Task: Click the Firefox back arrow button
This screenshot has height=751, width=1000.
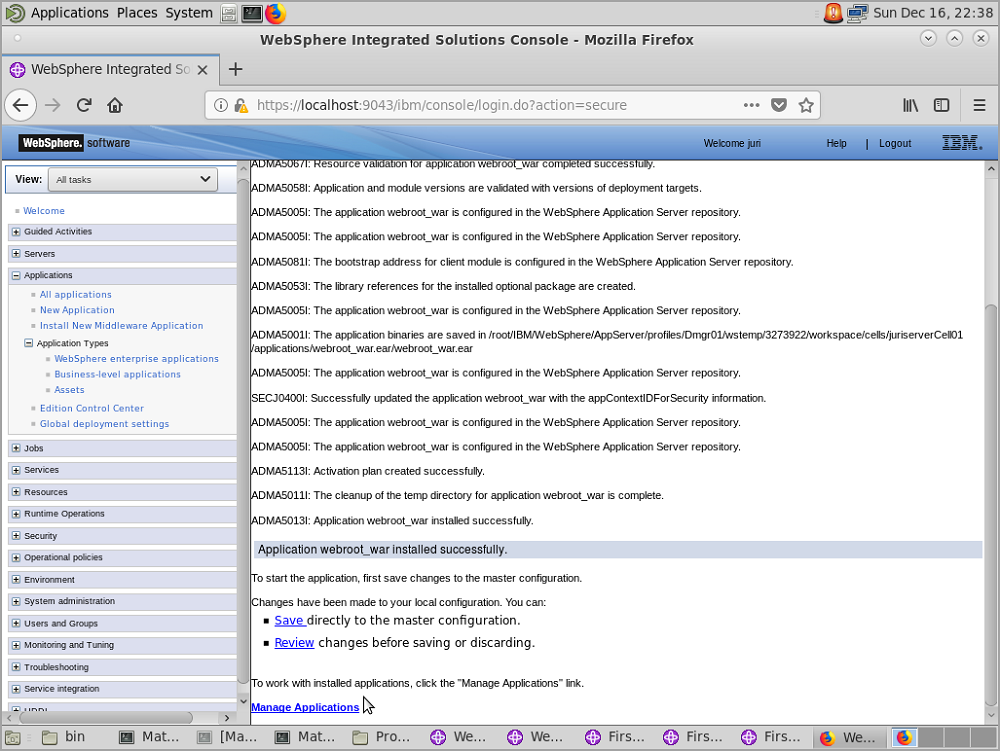Action: pyautogui.click(x=21, y=105)
